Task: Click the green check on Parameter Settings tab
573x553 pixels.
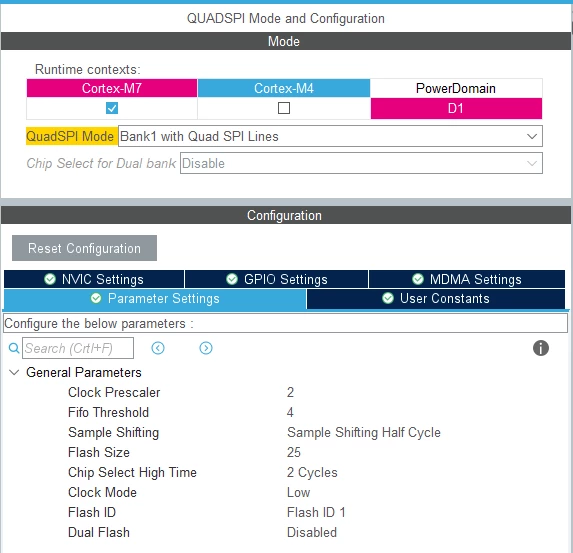Action: 96,298
